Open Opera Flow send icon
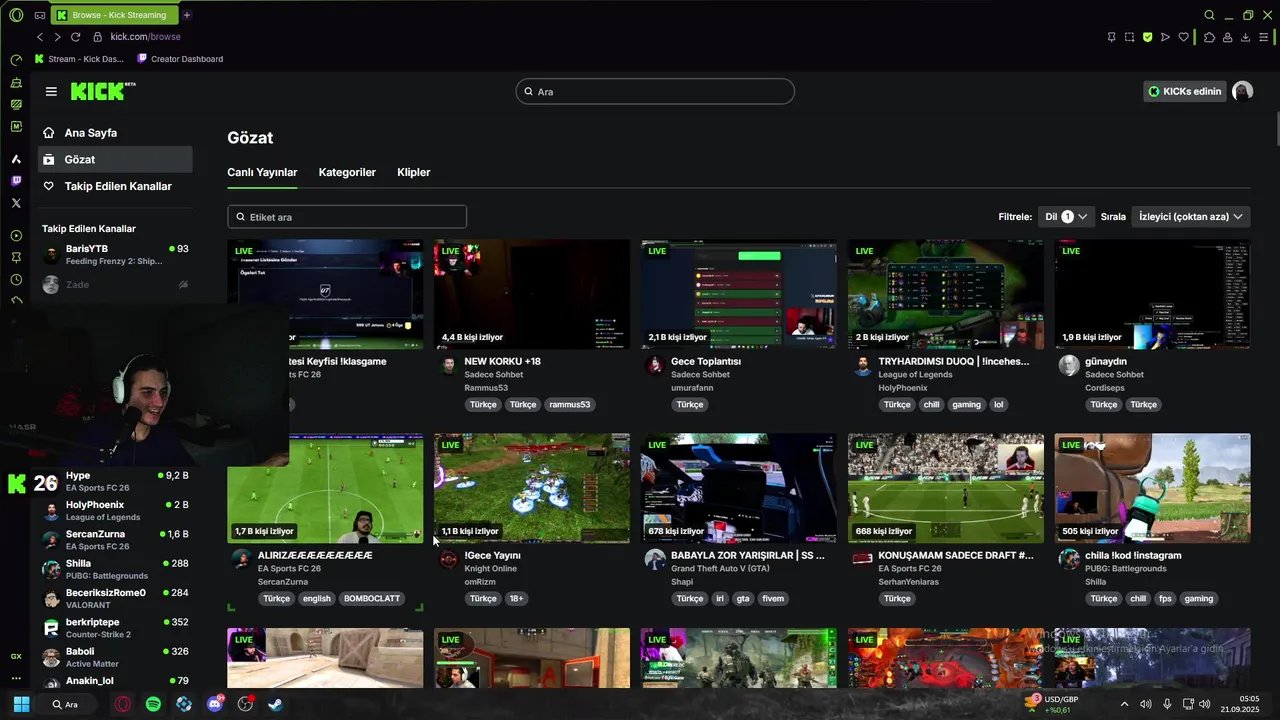1280x720 pixels. [1165, 37]
